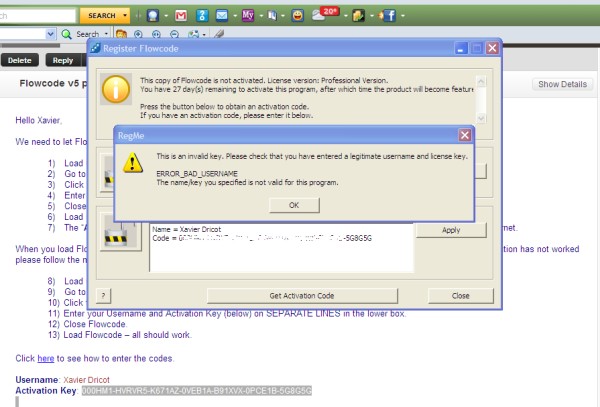Click Close button in Register Flowcode

click(460, 296)
